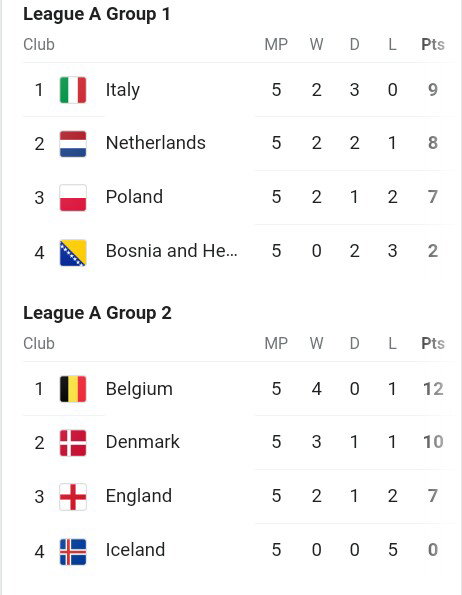Select the Poland team name
This screenshot has width=462, height=595.
click(x=134, y=197)
